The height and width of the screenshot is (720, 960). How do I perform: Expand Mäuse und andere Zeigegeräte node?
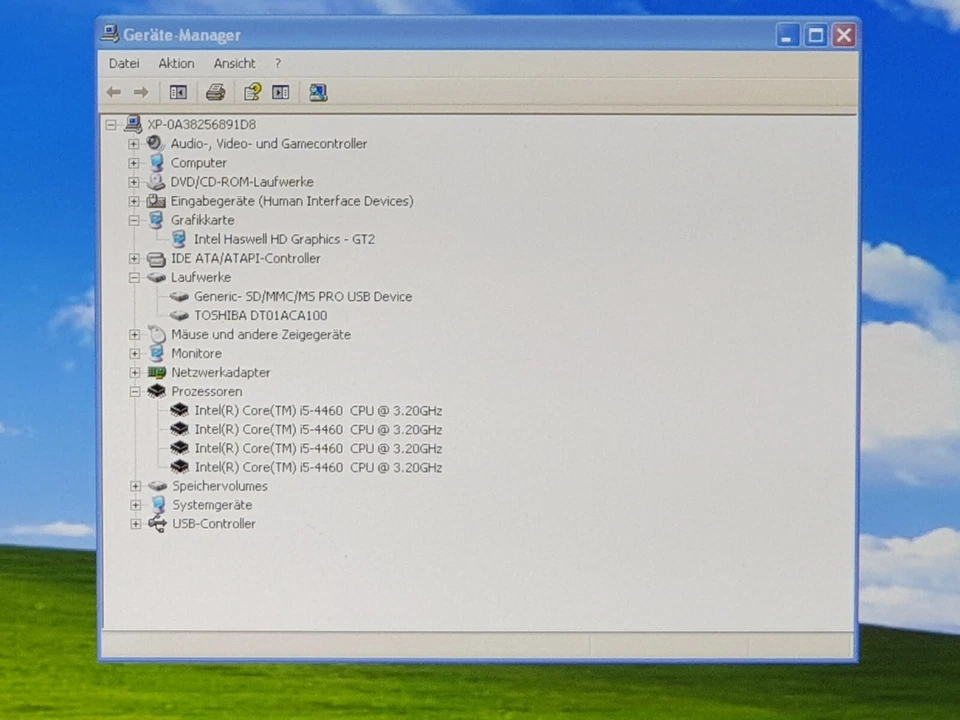coord(134,334)
